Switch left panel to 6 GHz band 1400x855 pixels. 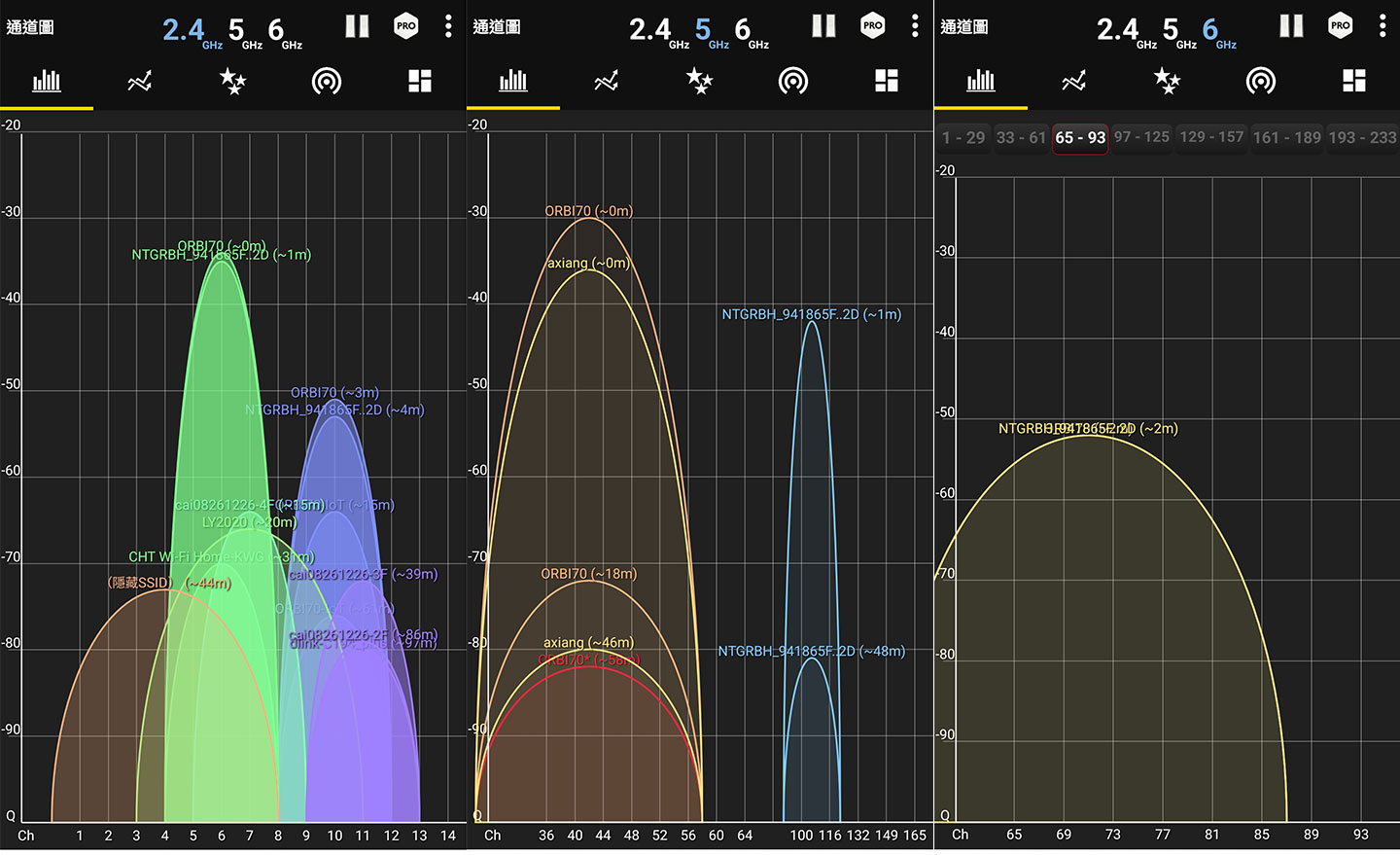click(285, 32)
